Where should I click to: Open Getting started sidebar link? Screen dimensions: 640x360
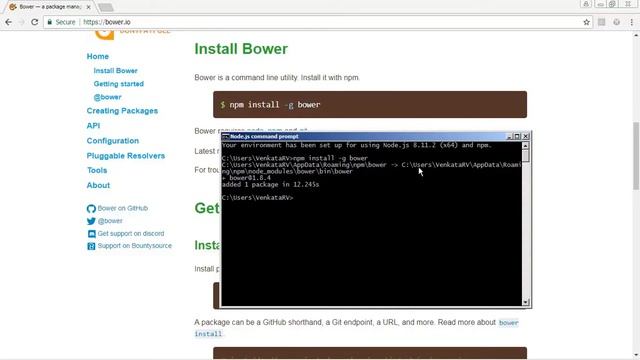tap(118, 84)
